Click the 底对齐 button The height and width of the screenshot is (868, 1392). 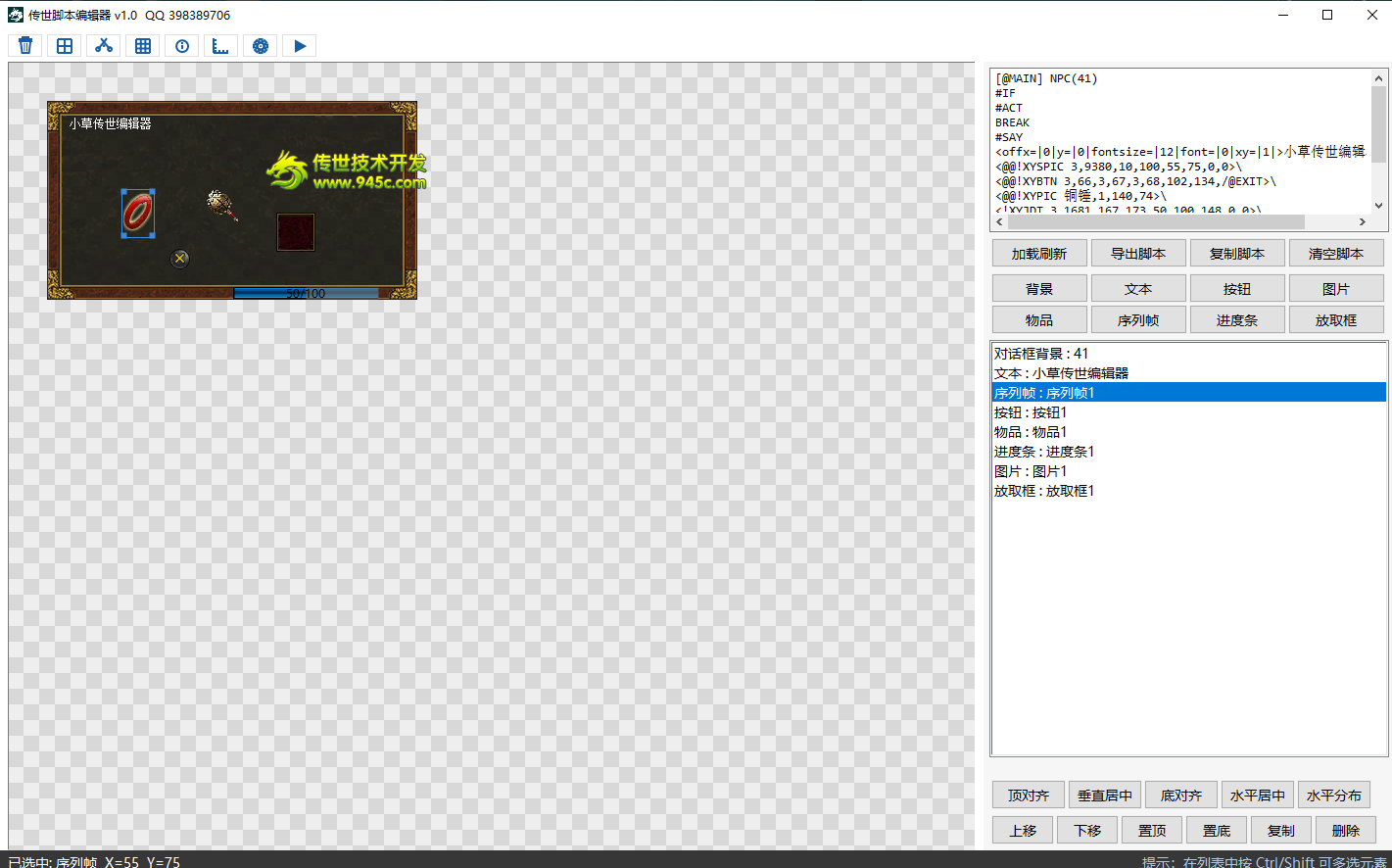point(1181,796)
